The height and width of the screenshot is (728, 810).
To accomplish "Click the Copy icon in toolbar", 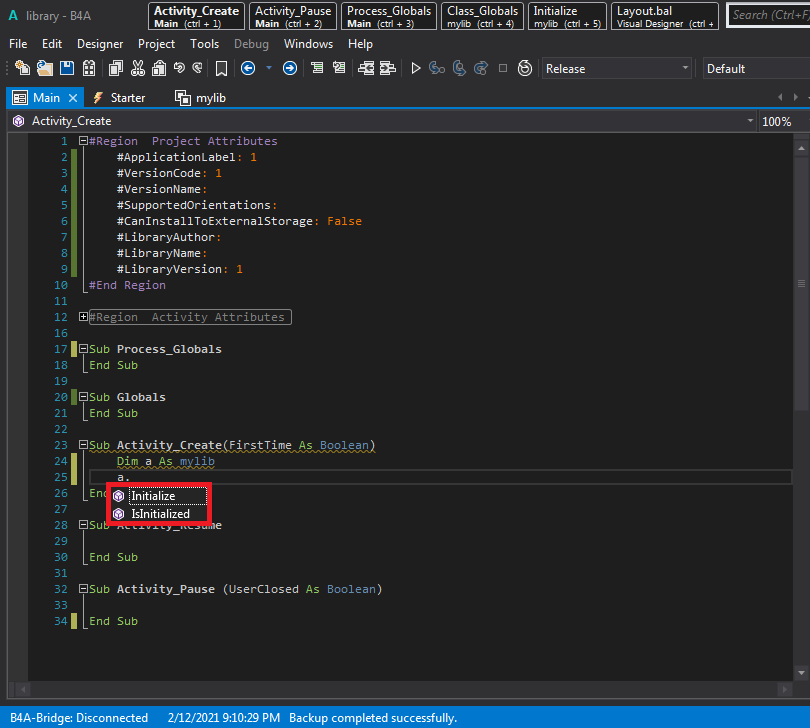I will (114, 68).
